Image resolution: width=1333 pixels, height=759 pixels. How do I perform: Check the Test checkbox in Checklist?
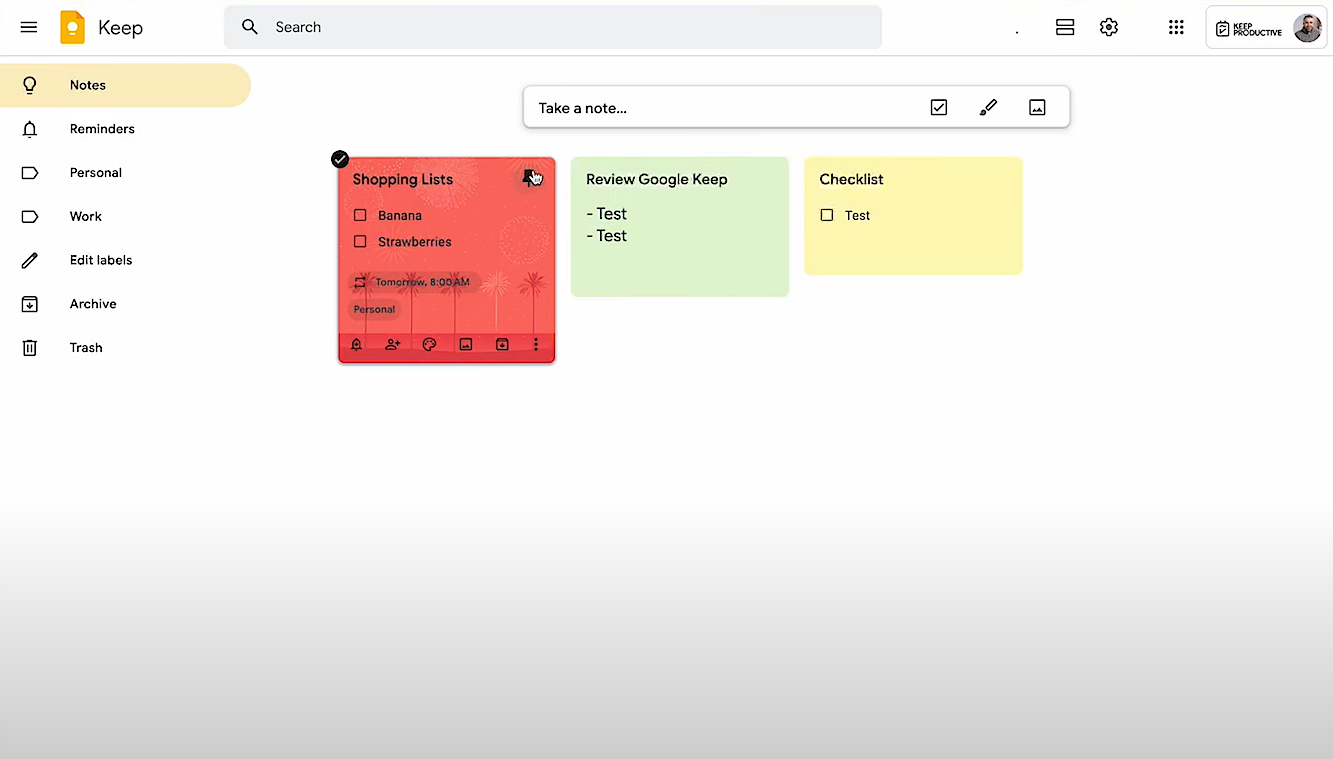click(x=827, y=215)
